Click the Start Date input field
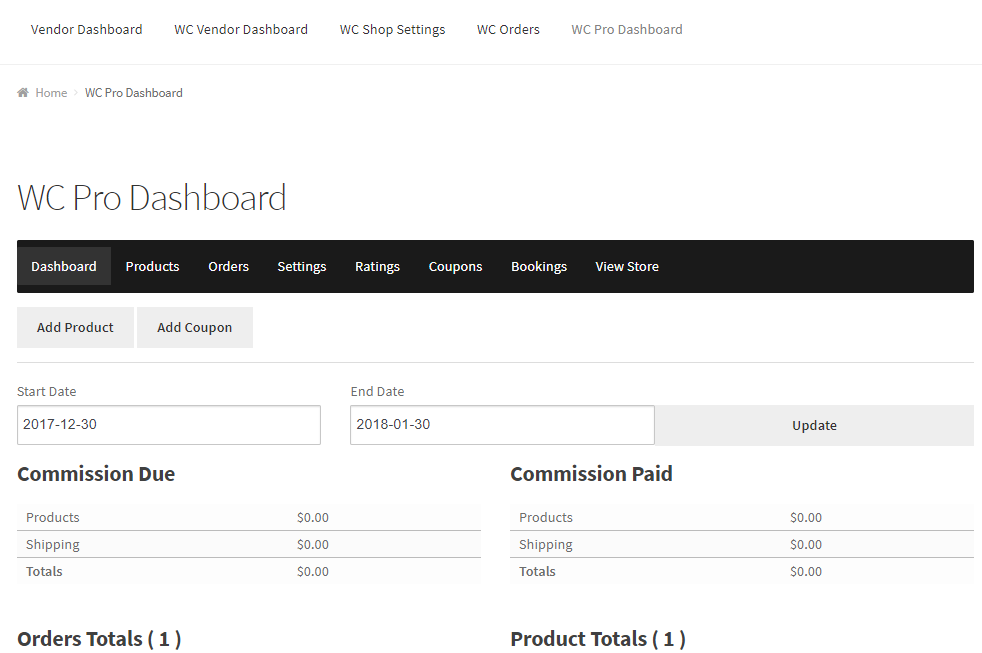The width and height of the screenshot is (982, 653). point(168,424)
